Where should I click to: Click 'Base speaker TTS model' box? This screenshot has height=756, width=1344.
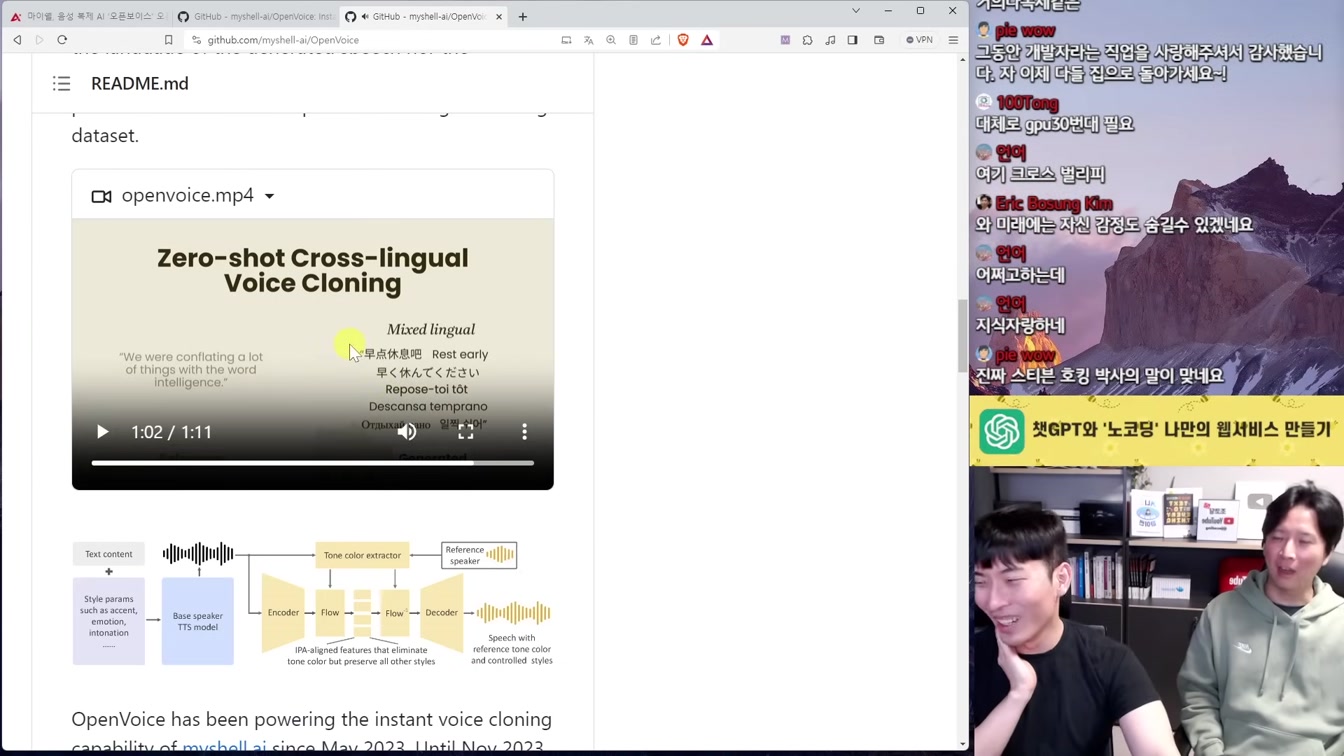pyautogui.click(x=198, y=621)
